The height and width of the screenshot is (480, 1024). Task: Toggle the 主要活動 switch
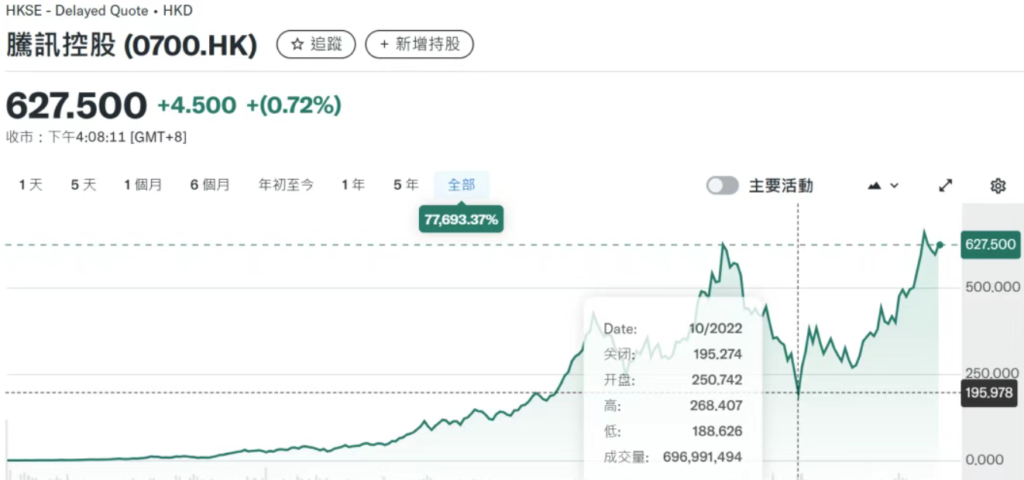(x=722, y=185)
